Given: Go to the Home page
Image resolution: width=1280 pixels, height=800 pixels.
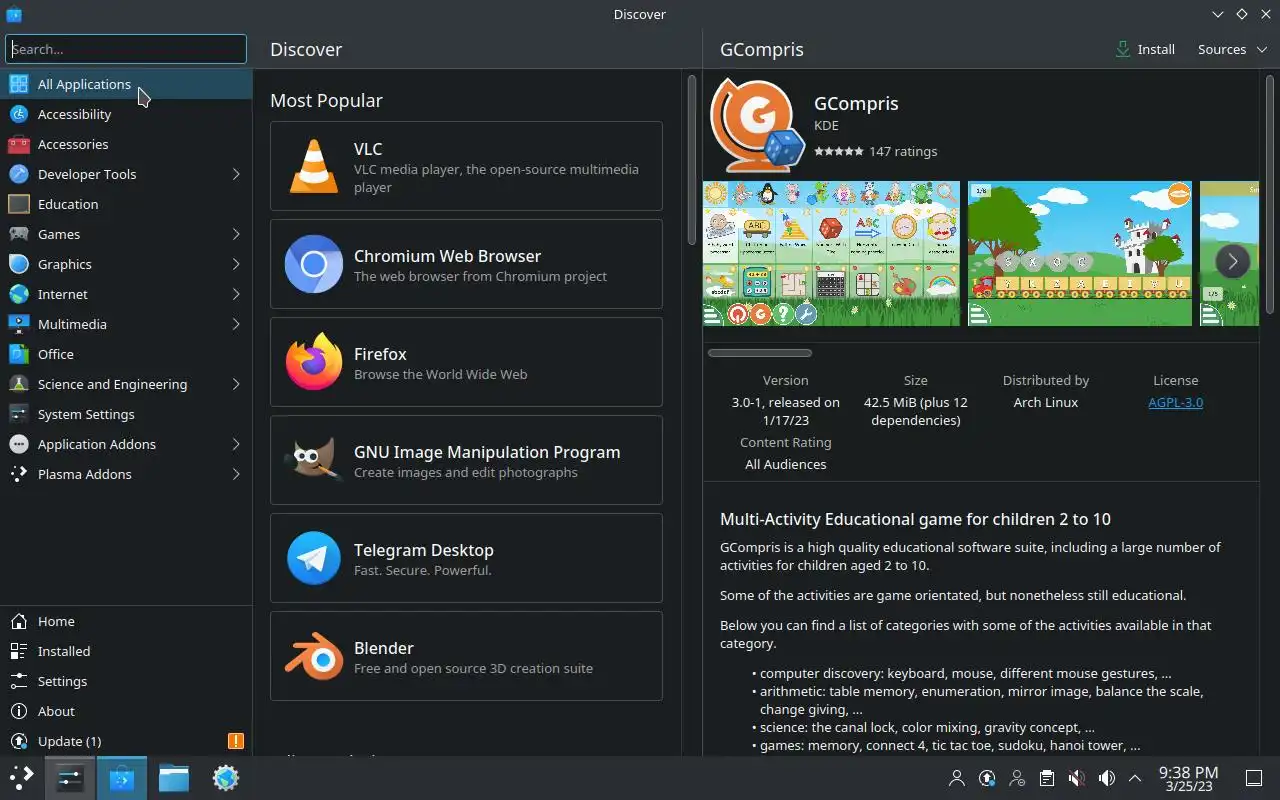Looking at the screenshot, I should pos(126,621).
